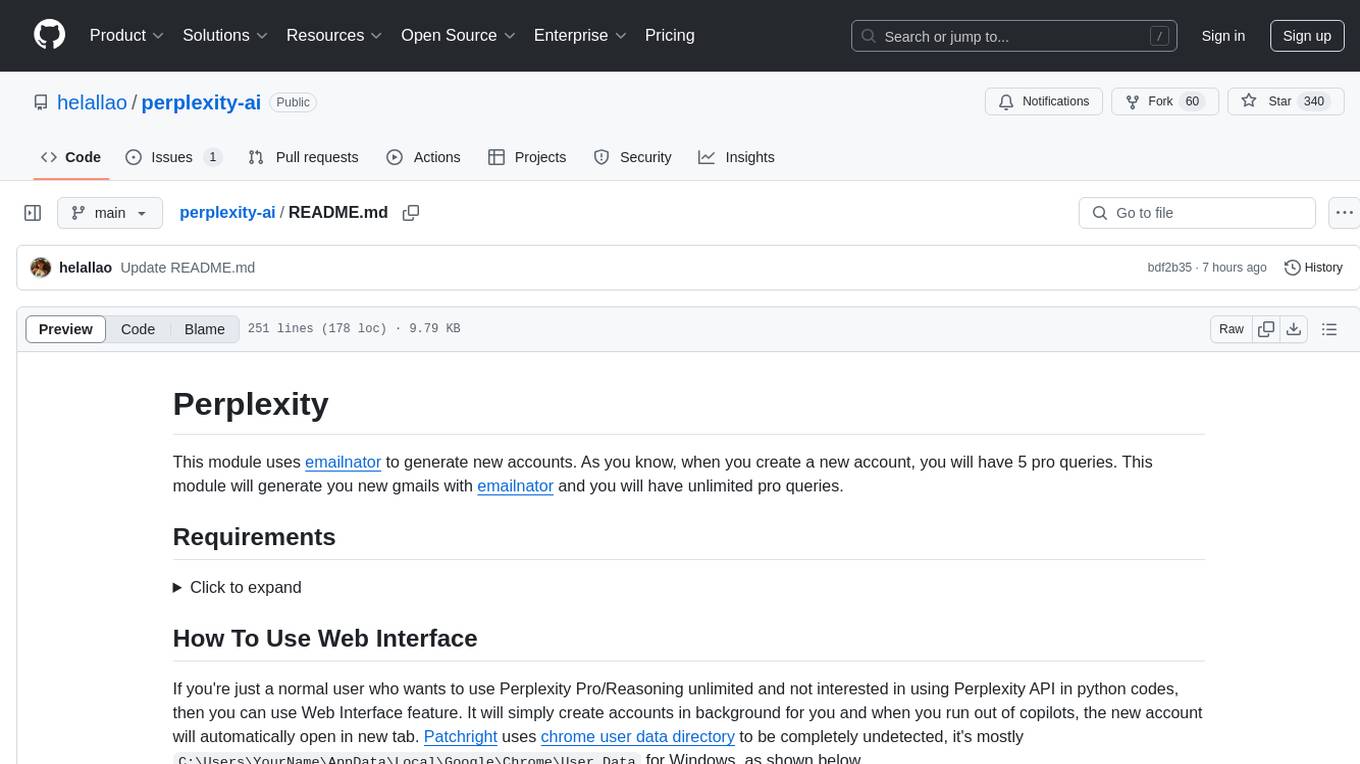Open the perplexity-ai repository title link

pyautogui.click(x=201, y=102)
